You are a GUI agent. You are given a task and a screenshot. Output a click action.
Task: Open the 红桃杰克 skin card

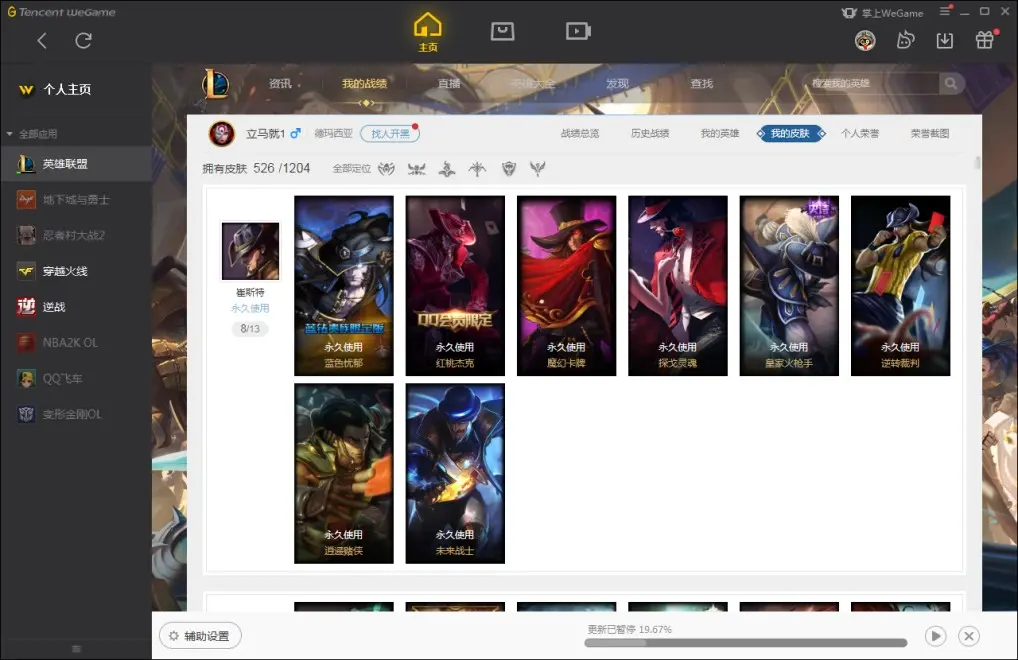455,286
